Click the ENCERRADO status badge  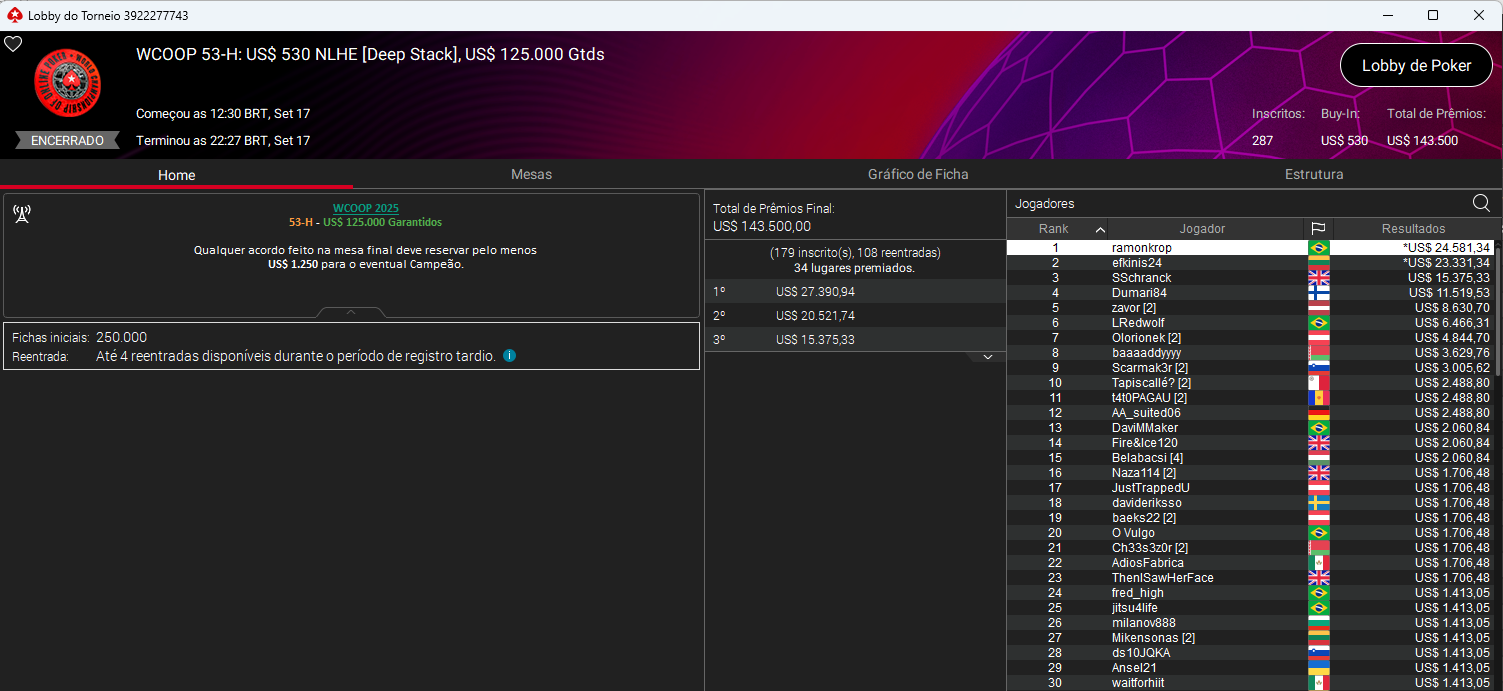pos(67,141)
